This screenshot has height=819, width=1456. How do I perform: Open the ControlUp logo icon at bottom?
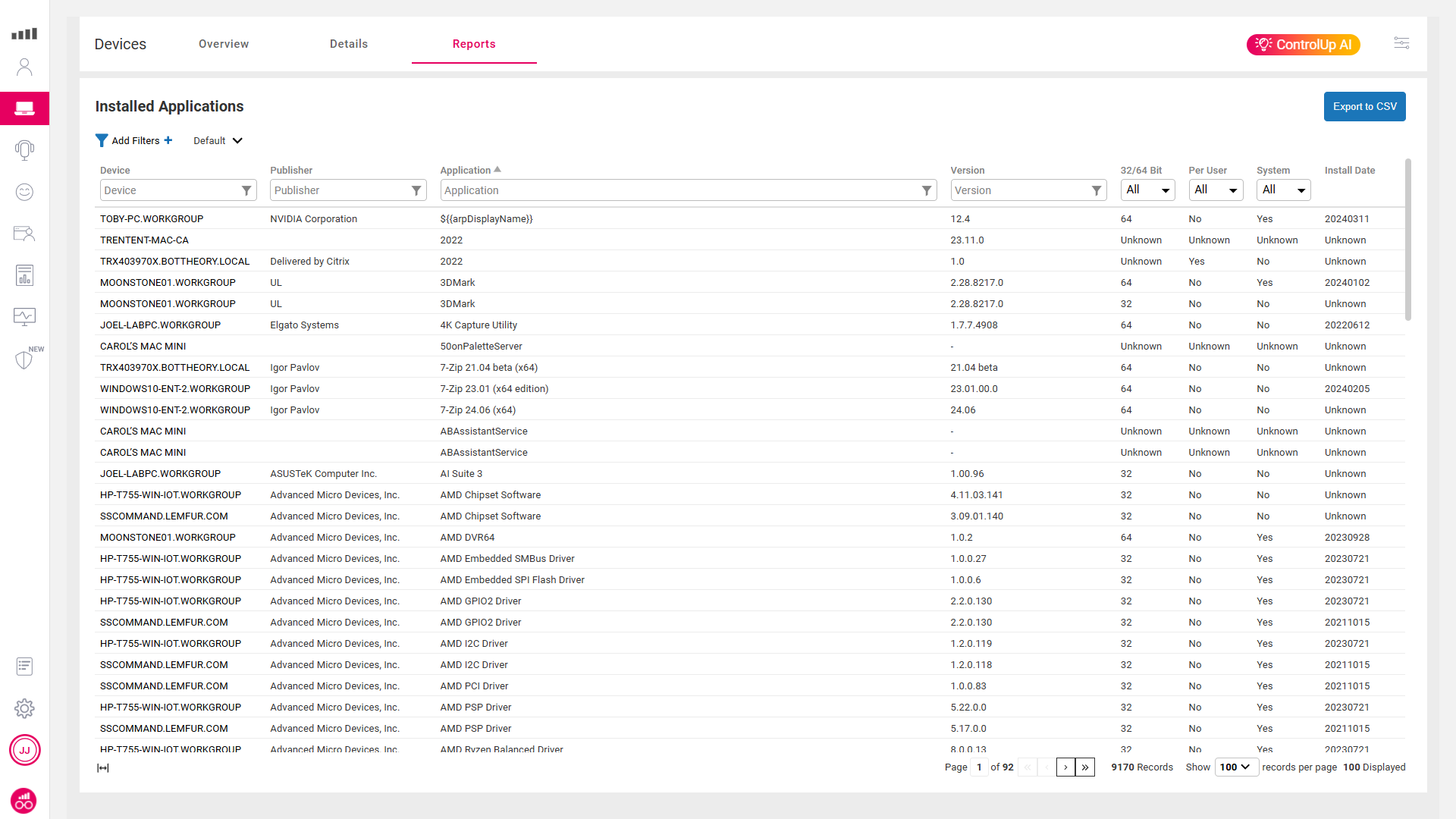pos(24,801)
